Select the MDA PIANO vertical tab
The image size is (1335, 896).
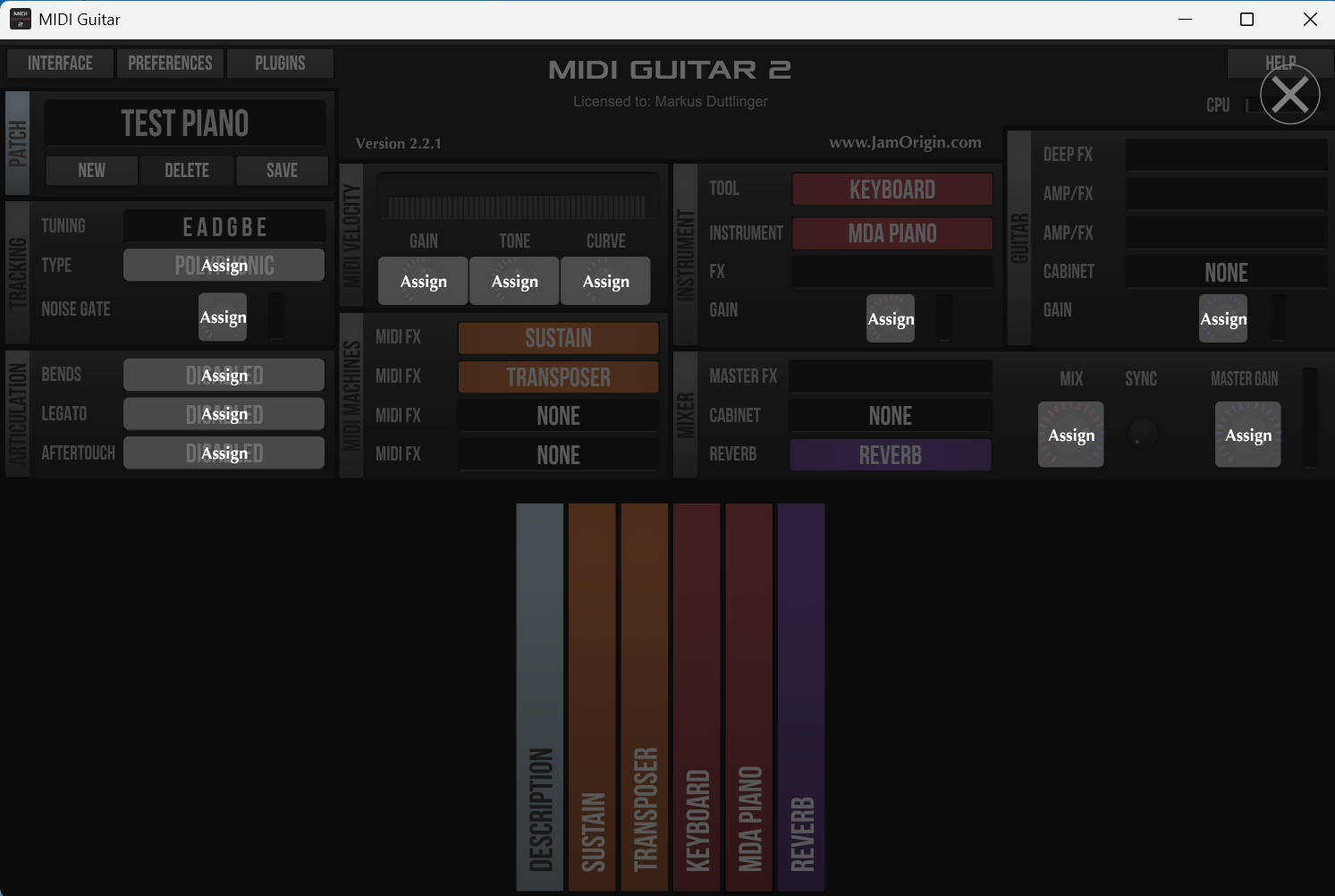749,697
